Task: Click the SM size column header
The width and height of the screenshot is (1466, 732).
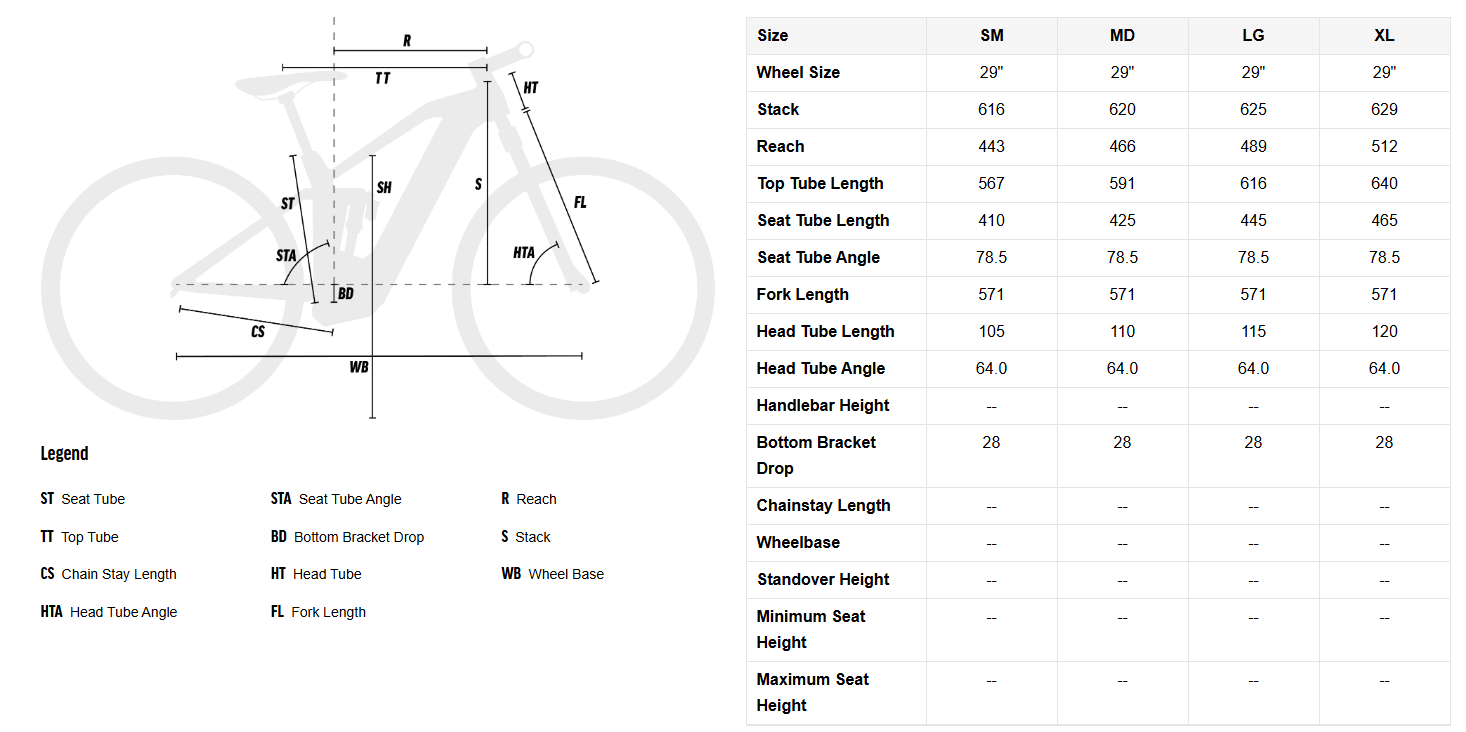Action: [x=991, y=36]
